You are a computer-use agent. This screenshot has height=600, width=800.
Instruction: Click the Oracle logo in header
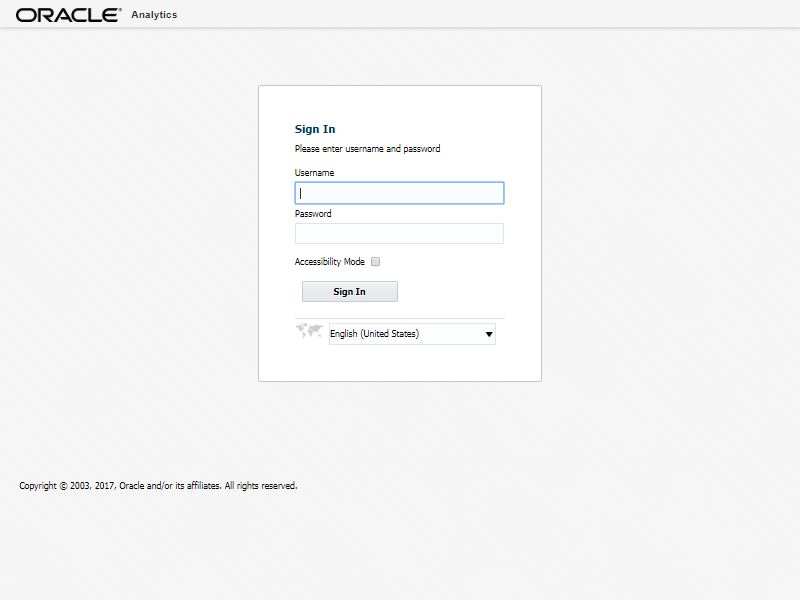[68, 15]
